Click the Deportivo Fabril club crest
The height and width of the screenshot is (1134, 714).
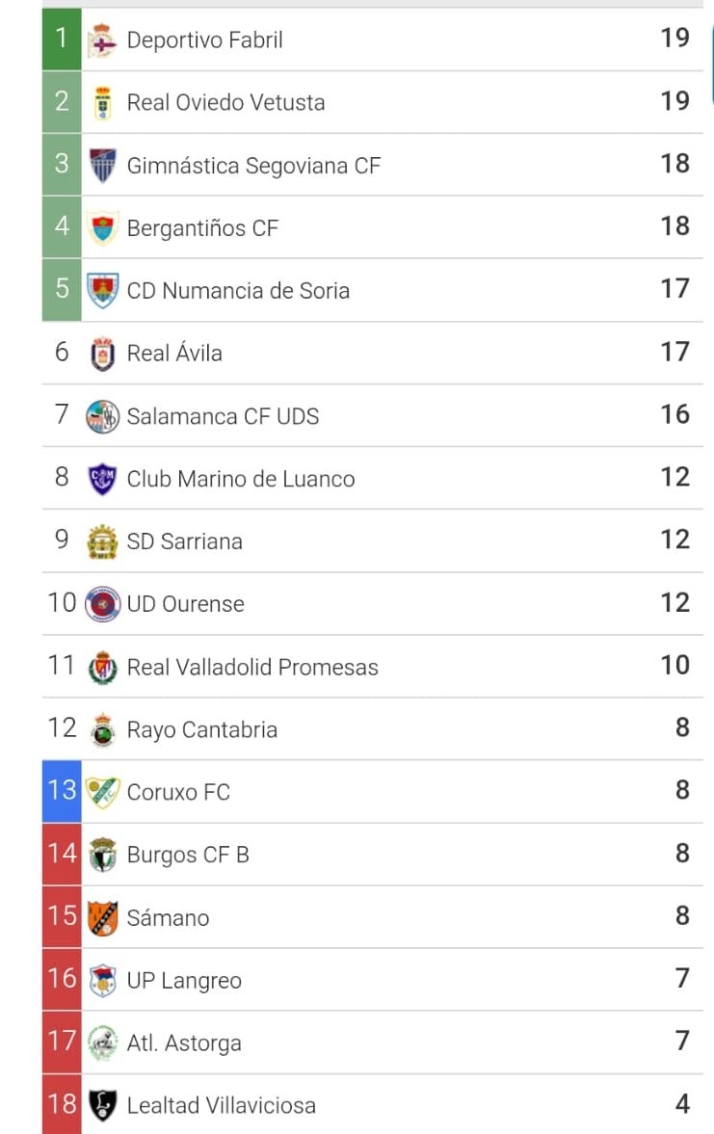tap(104, 40)
